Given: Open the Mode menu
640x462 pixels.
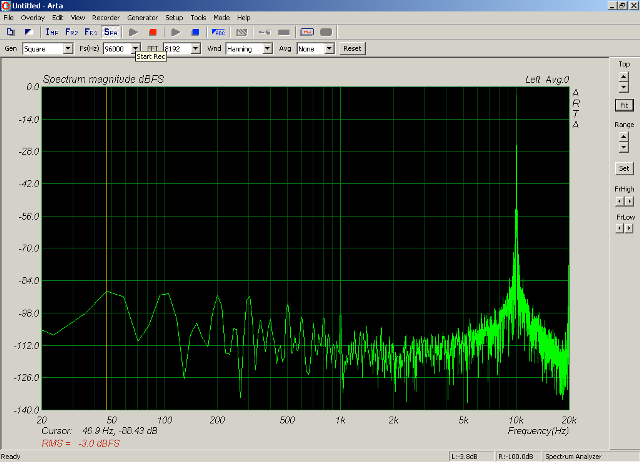Looking at the screenshot, I should [222, 18].
